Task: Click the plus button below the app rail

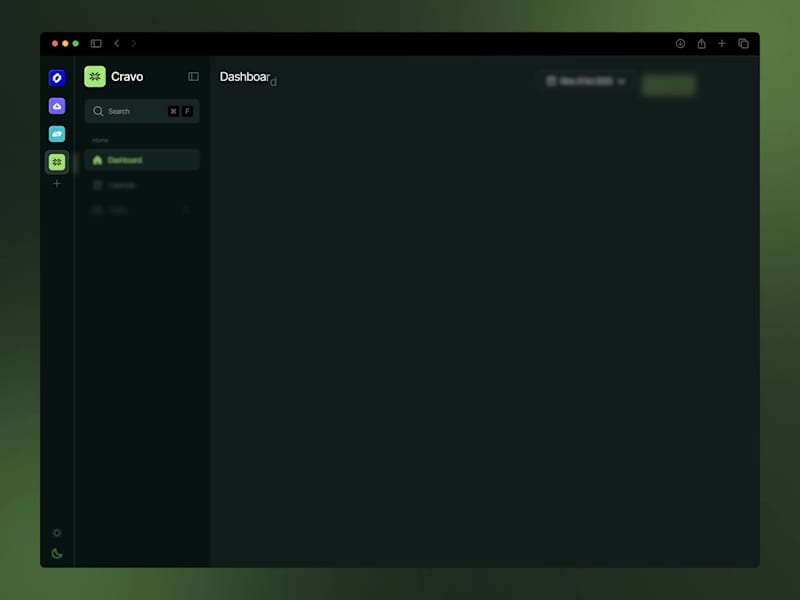Action: (x=57, y=184)
